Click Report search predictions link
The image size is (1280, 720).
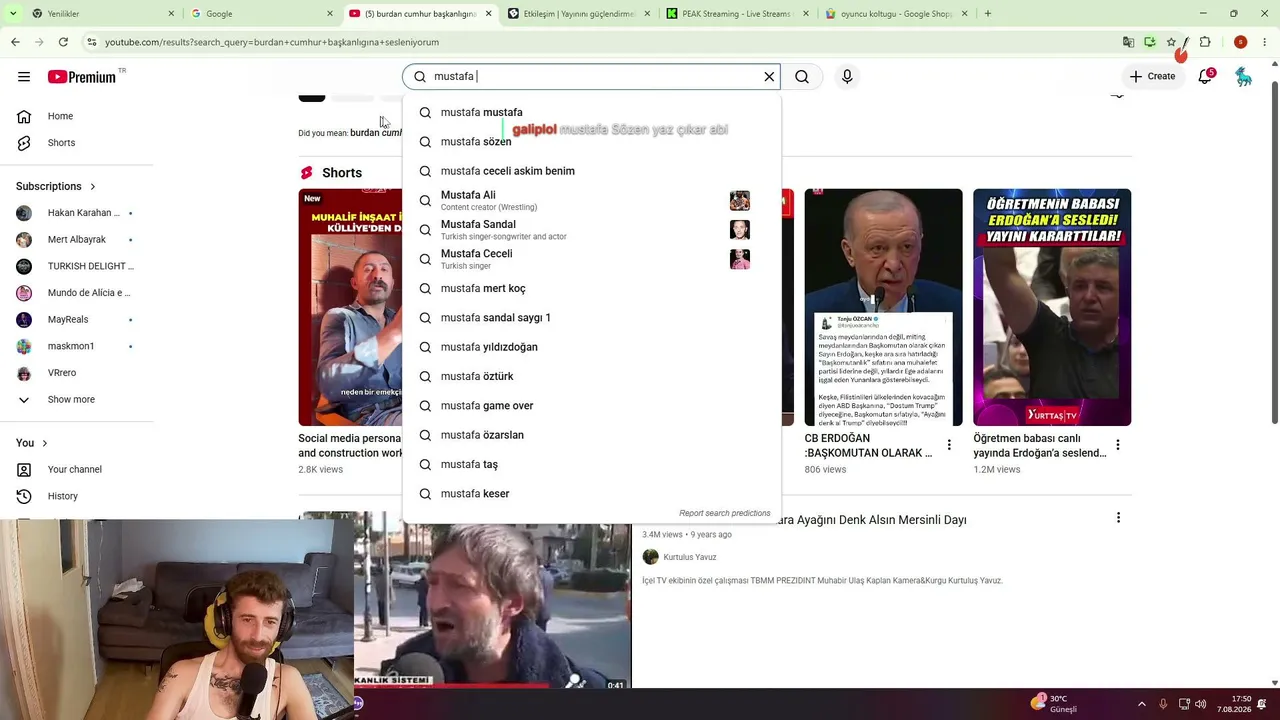click(725, 513)
